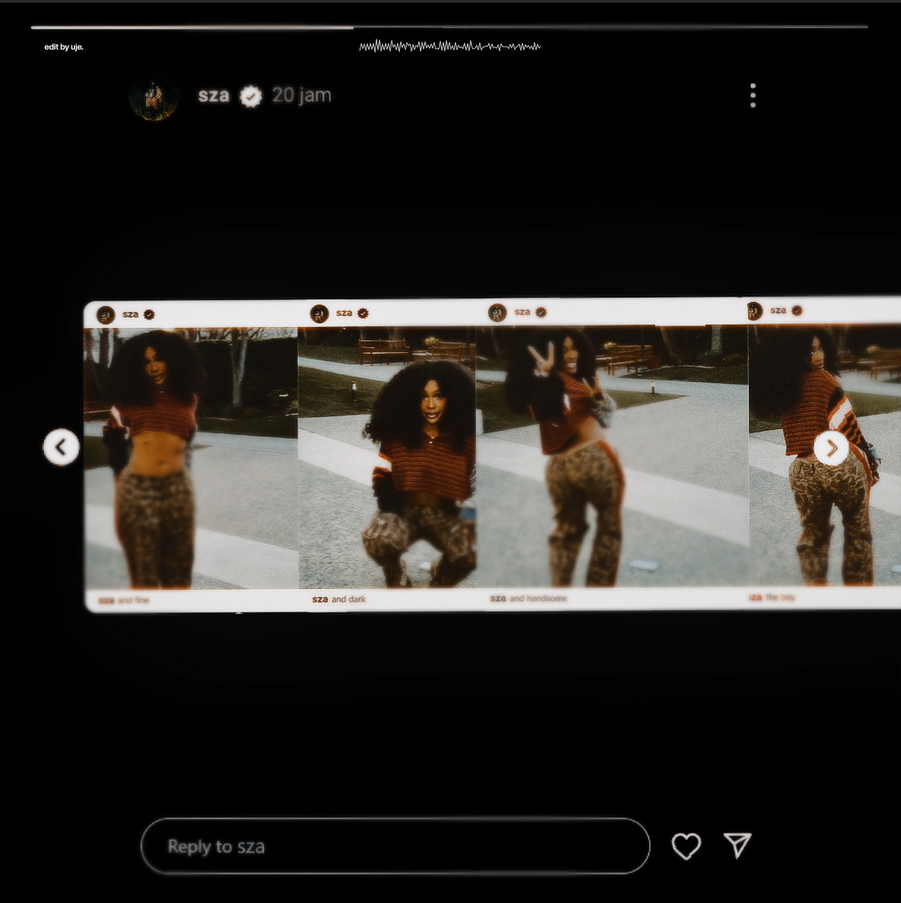The width and height of the screenshot is (901, 903).
Task: Open the three-dot story options menu
Action: point(752,96)
